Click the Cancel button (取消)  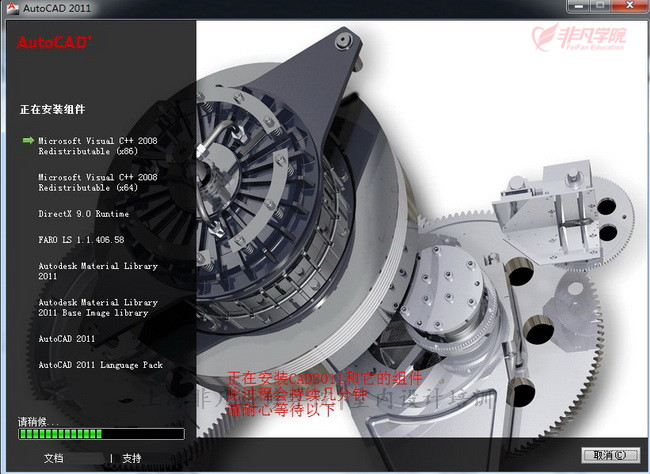pos(610,455)
